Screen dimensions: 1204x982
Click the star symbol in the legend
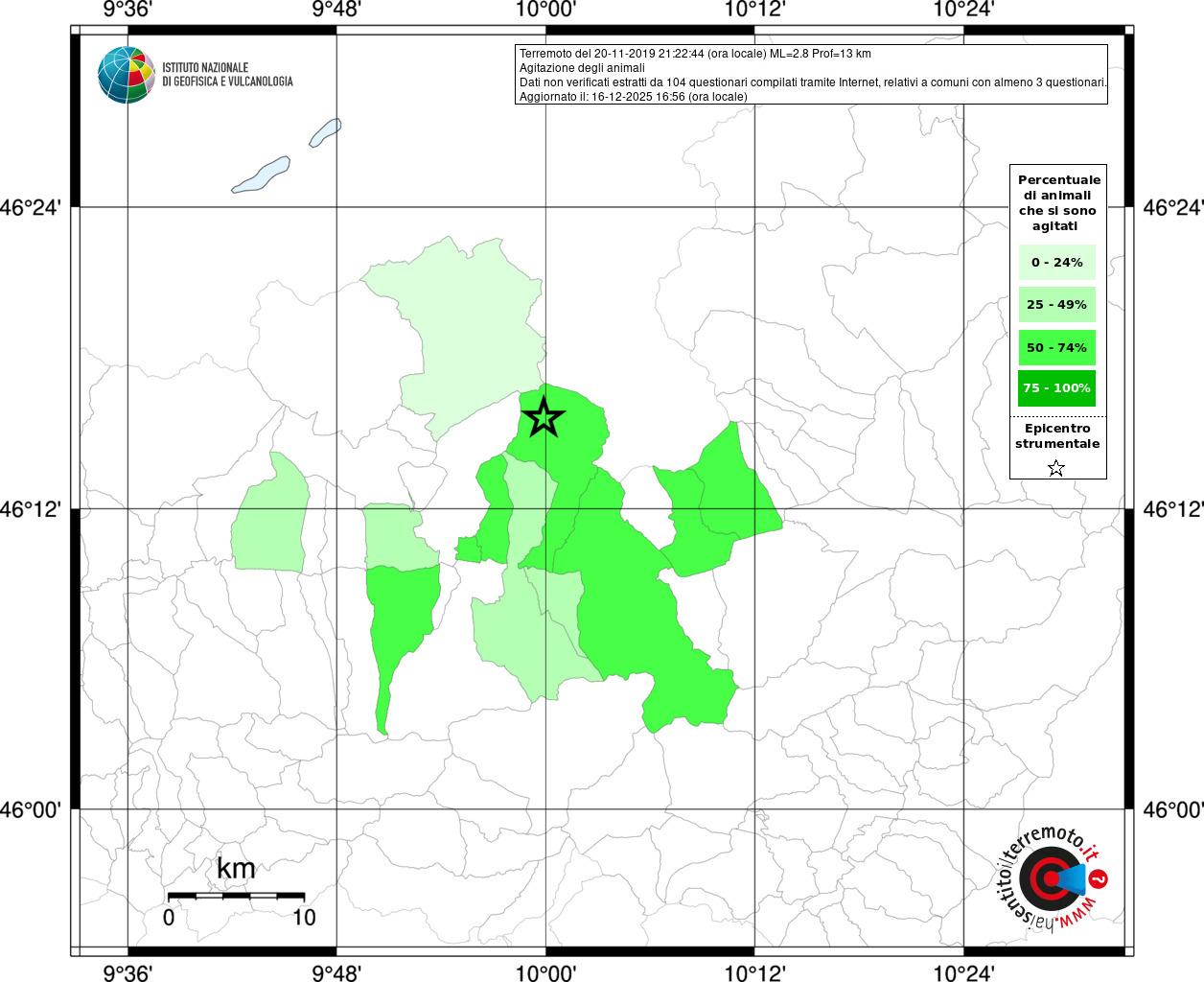pyautogui.click(x=1055, y=468)
